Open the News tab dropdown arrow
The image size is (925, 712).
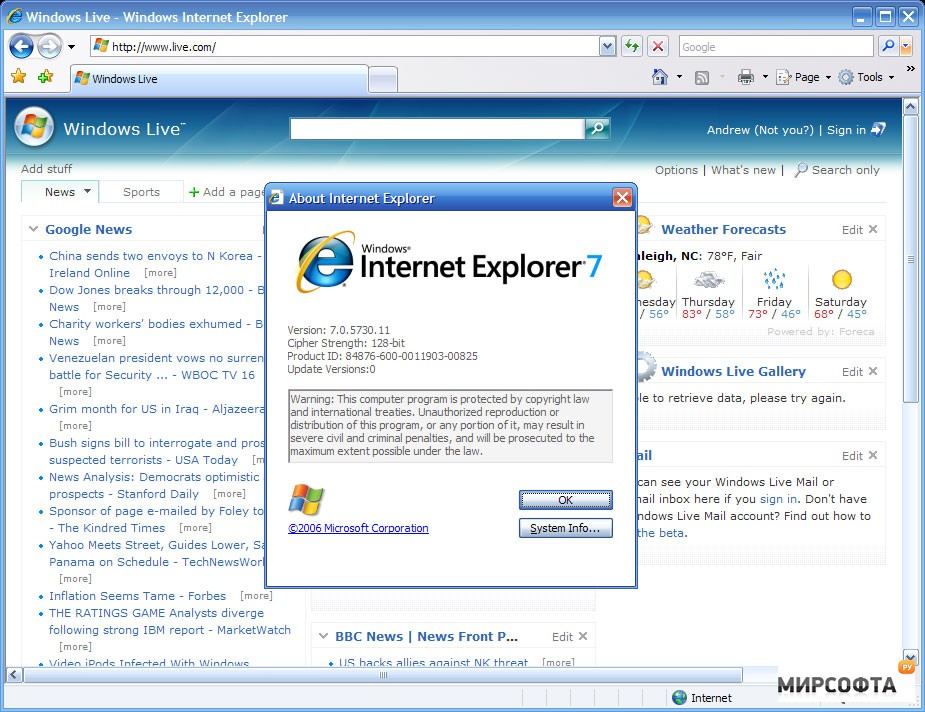(87, 191)
